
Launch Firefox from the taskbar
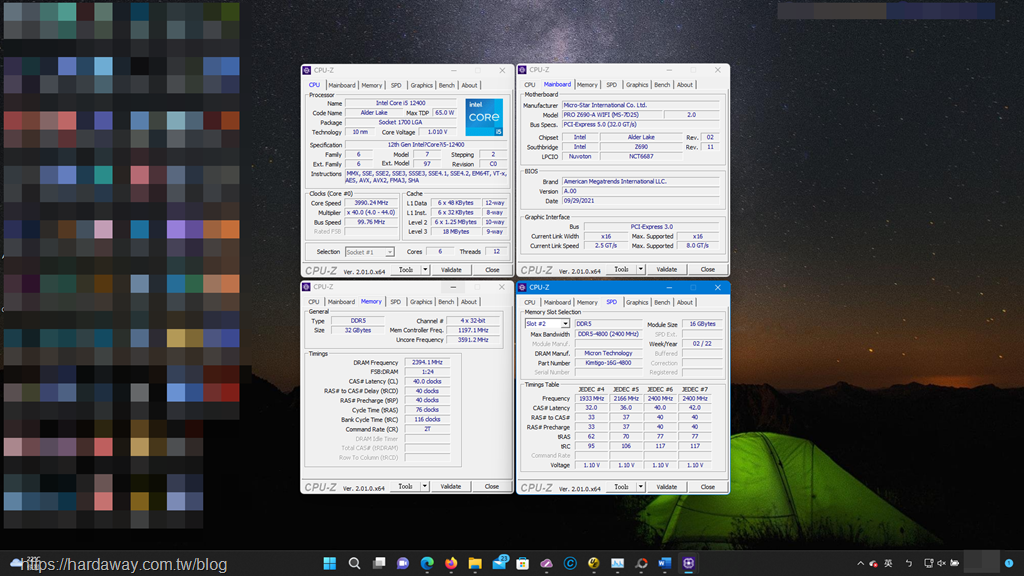point(451,563)
